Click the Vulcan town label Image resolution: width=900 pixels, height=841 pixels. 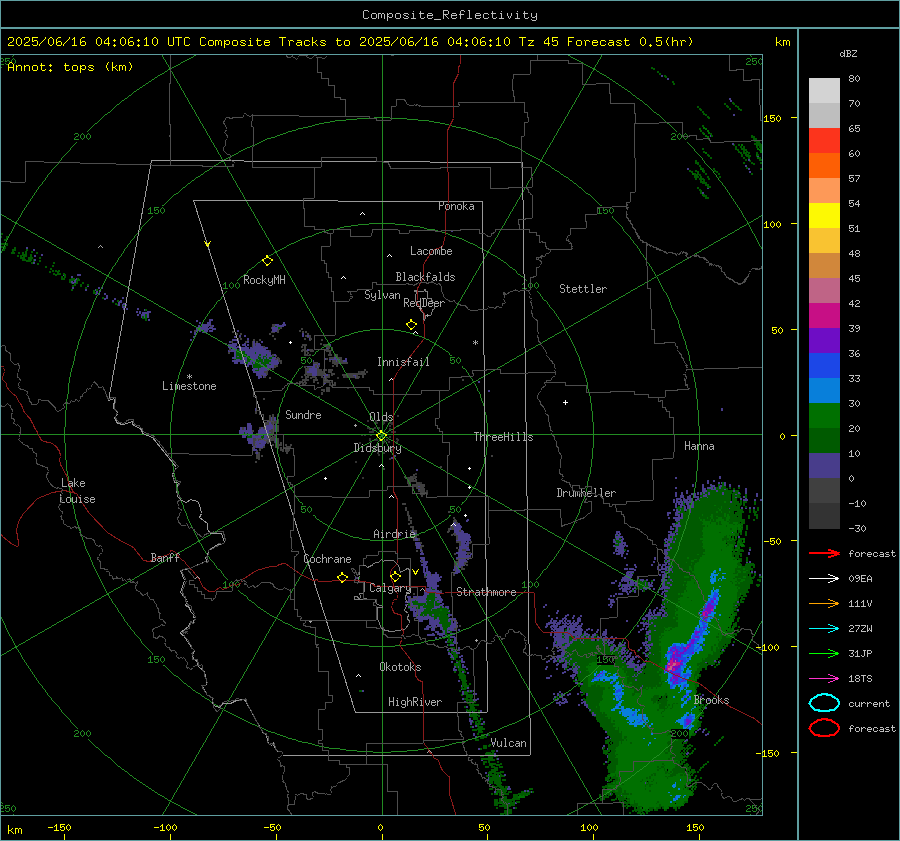click(508, 743)
